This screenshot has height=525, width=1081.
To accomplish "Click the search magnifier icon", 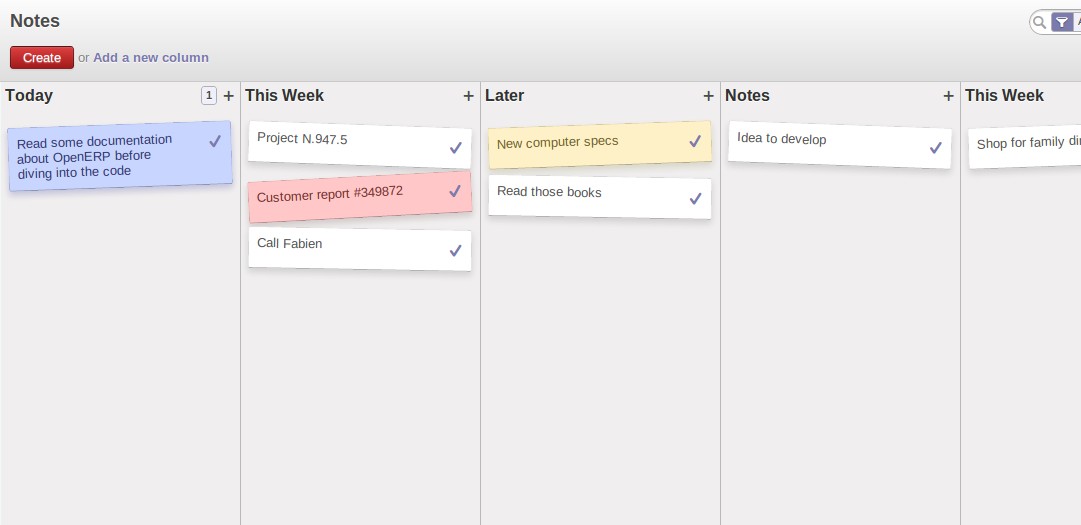I will point(1040,23).
